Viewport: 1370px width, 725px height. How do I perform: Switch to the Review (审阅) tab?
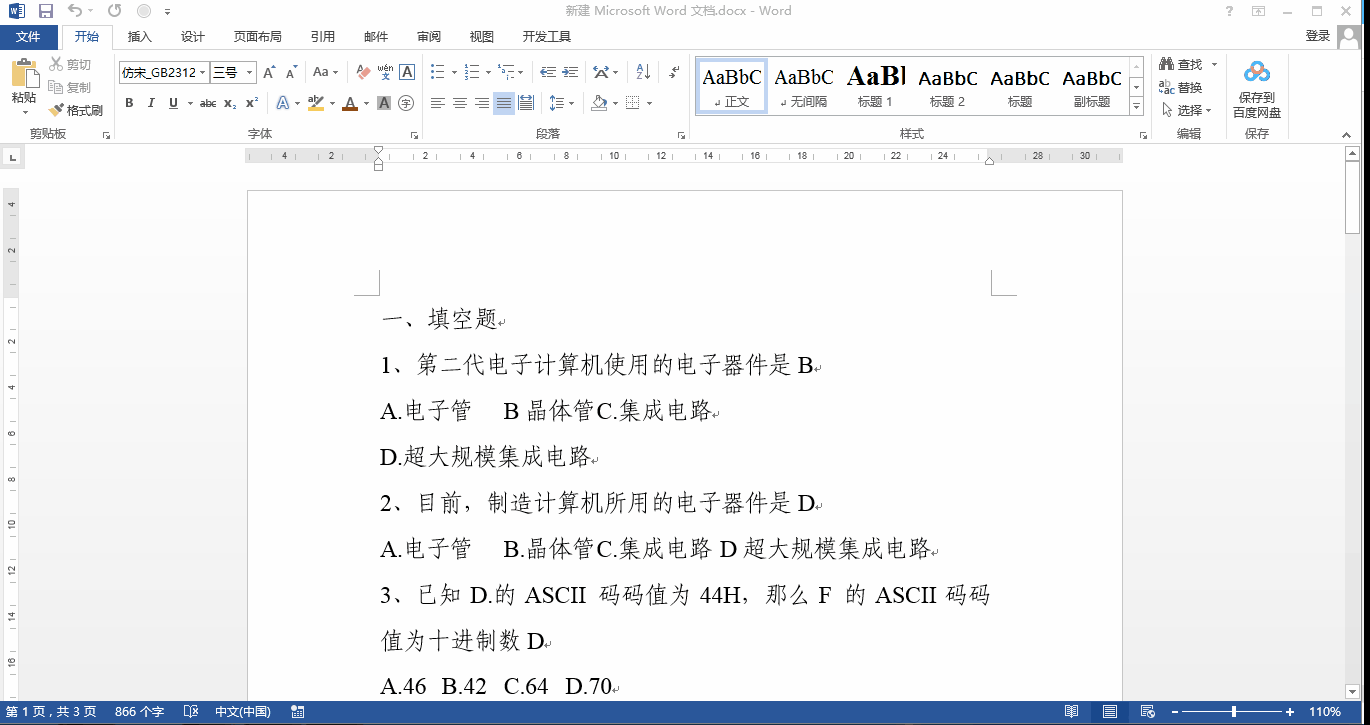429,37
